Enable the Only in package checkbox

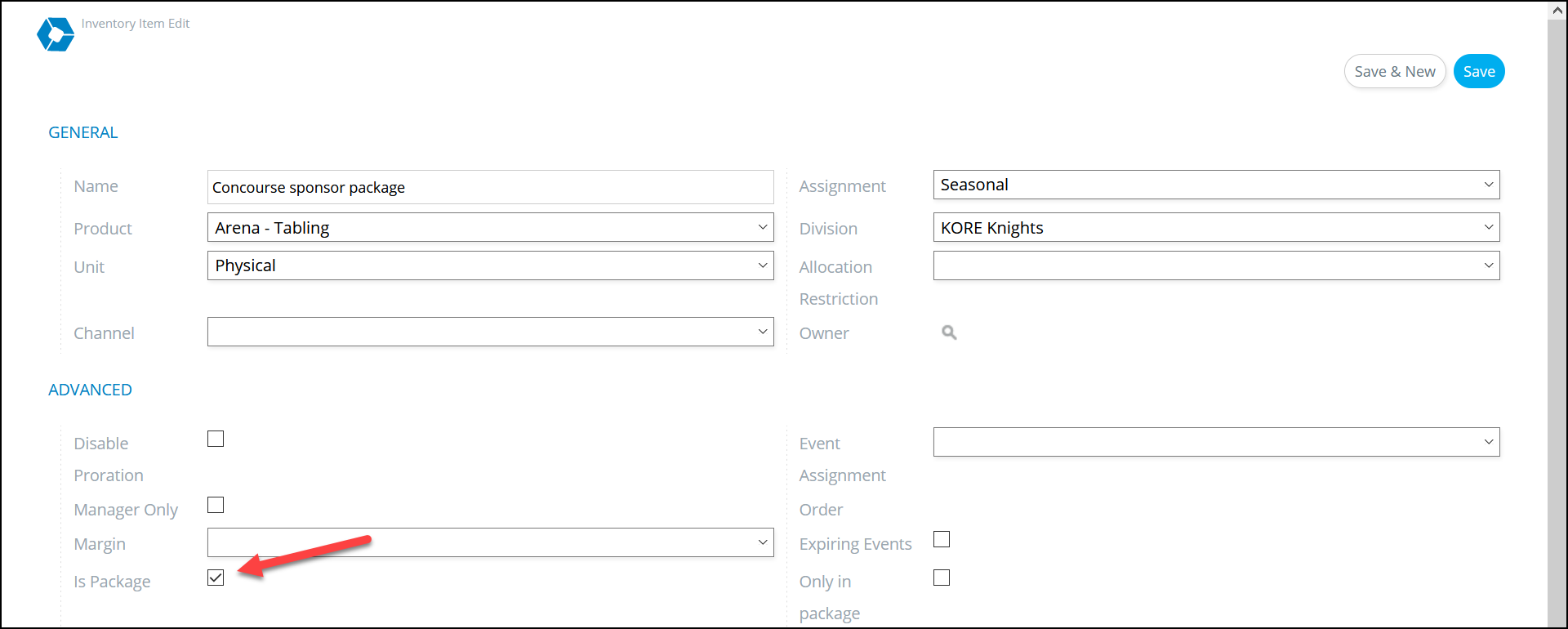tap(942, 578)
